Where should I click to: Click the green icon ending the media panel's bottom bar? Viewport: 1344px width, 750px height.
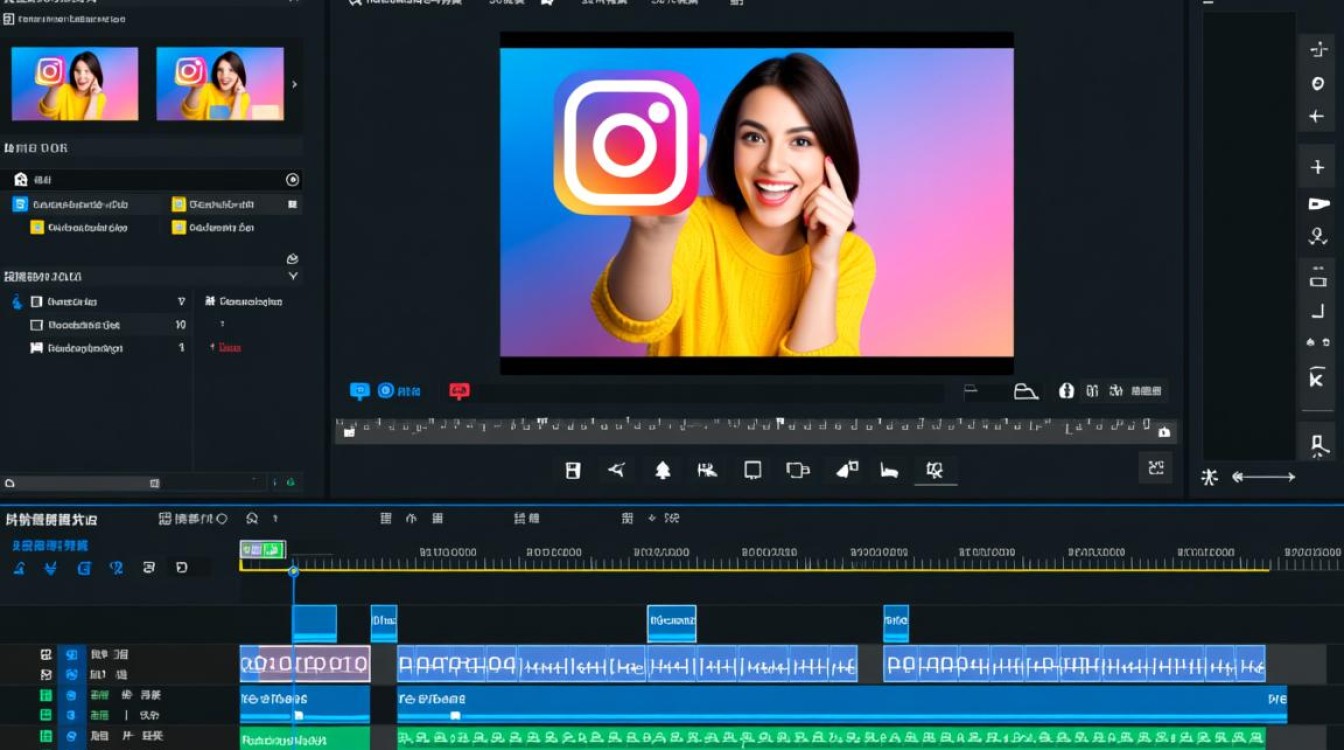tap(291, 483)
